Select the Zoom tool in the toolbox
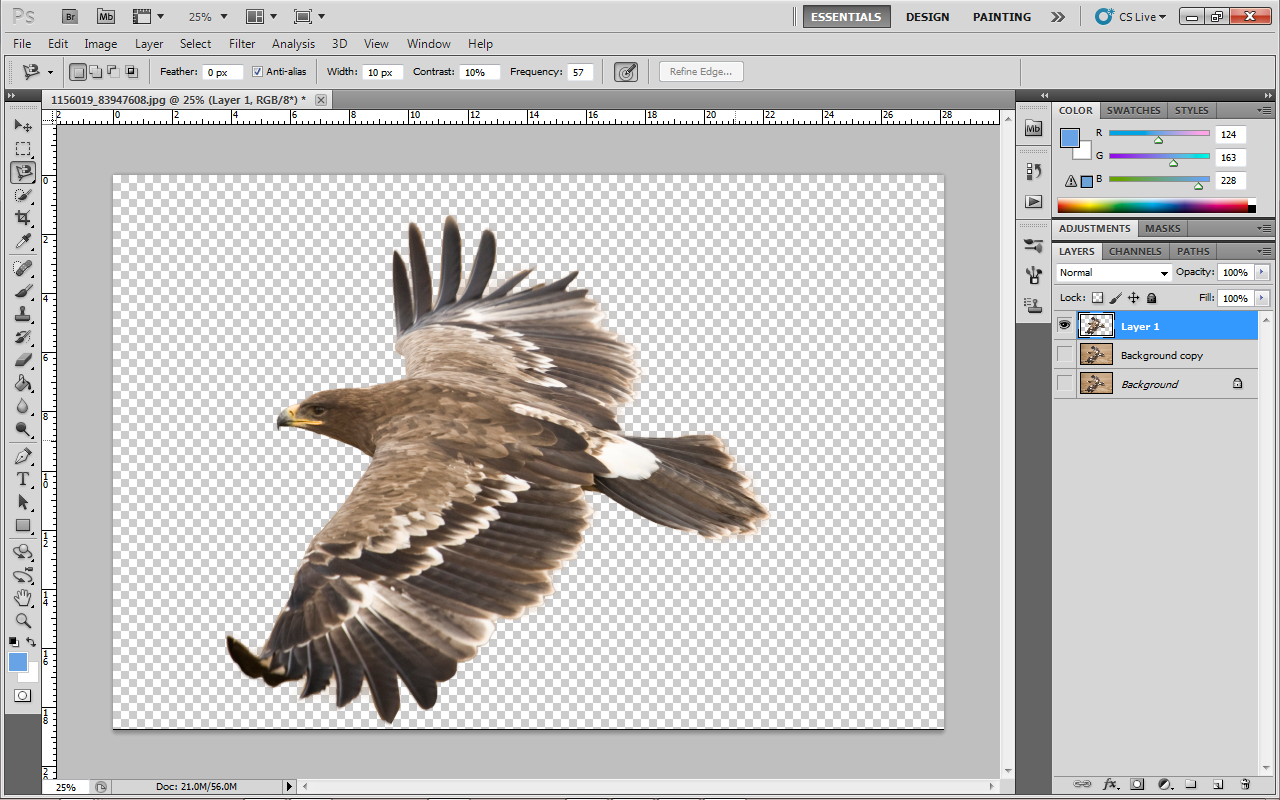 (23, 620)
